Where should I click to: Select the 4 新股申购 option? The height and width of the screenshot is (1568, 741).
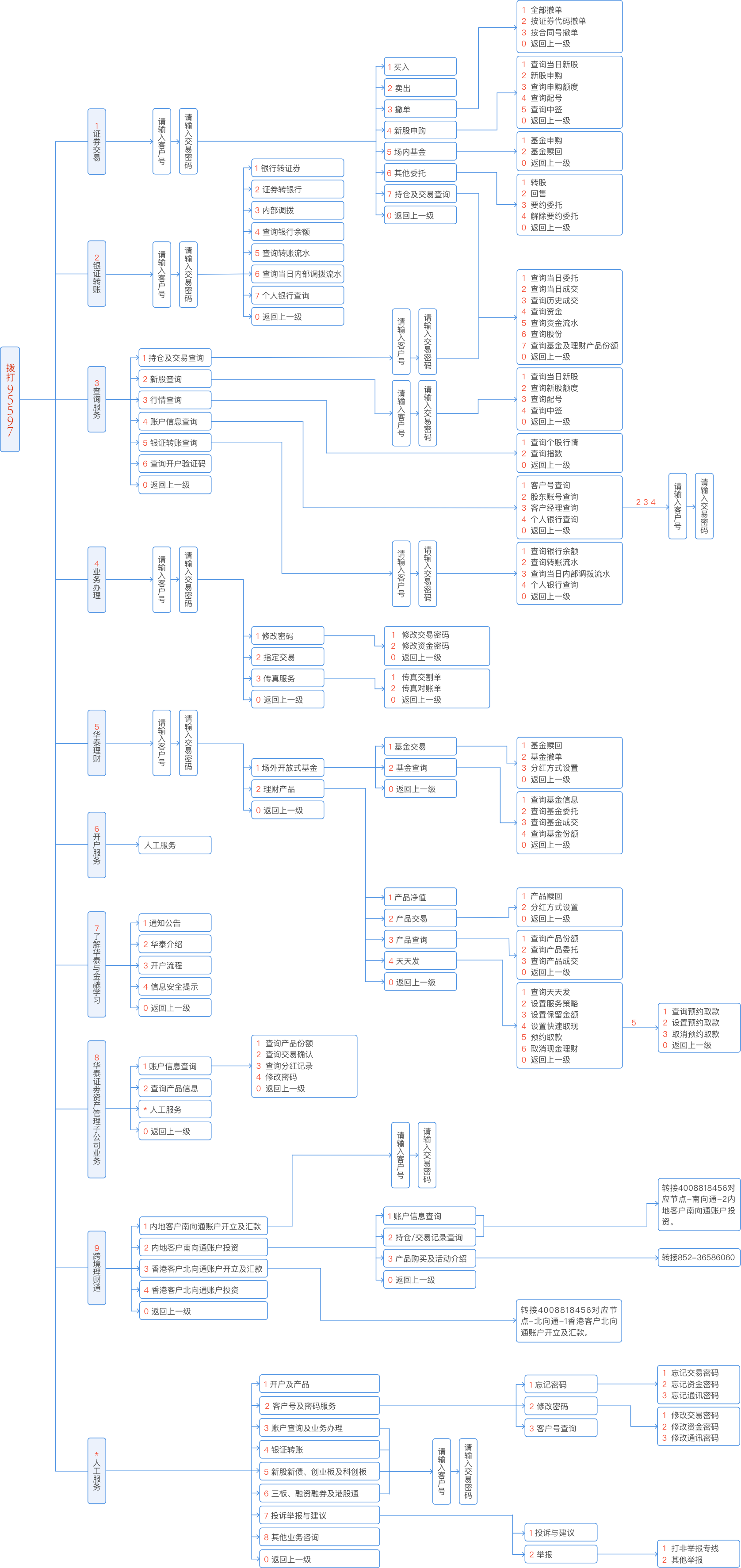(420, 131)
